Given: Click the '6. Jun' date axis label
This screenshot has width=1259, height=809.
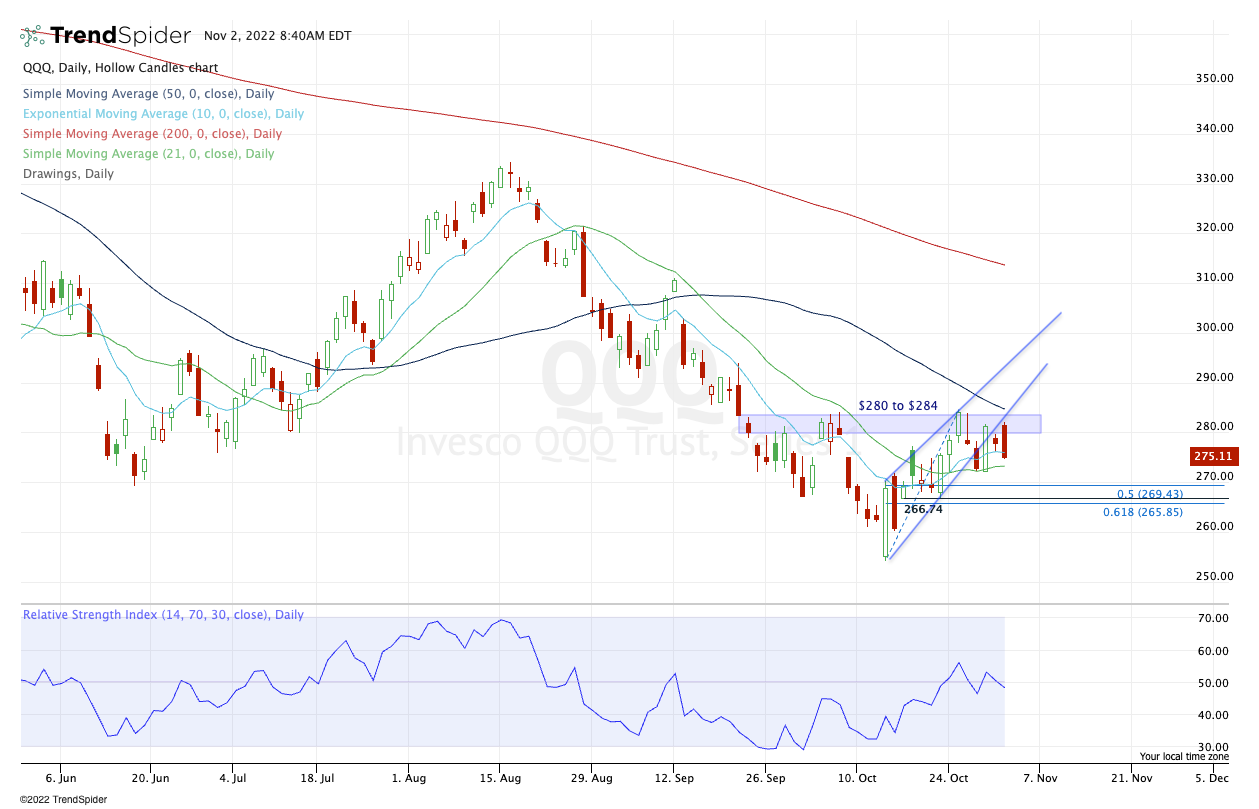Looking at the screenshot, I should (60, 776).
